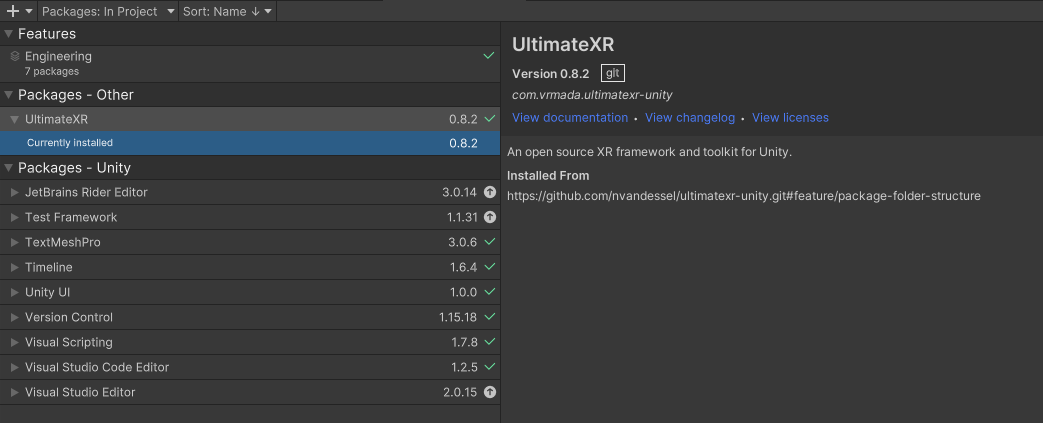Click the open source XR framework description
This screenshot has width=1043, height=423.
point(650,152)
